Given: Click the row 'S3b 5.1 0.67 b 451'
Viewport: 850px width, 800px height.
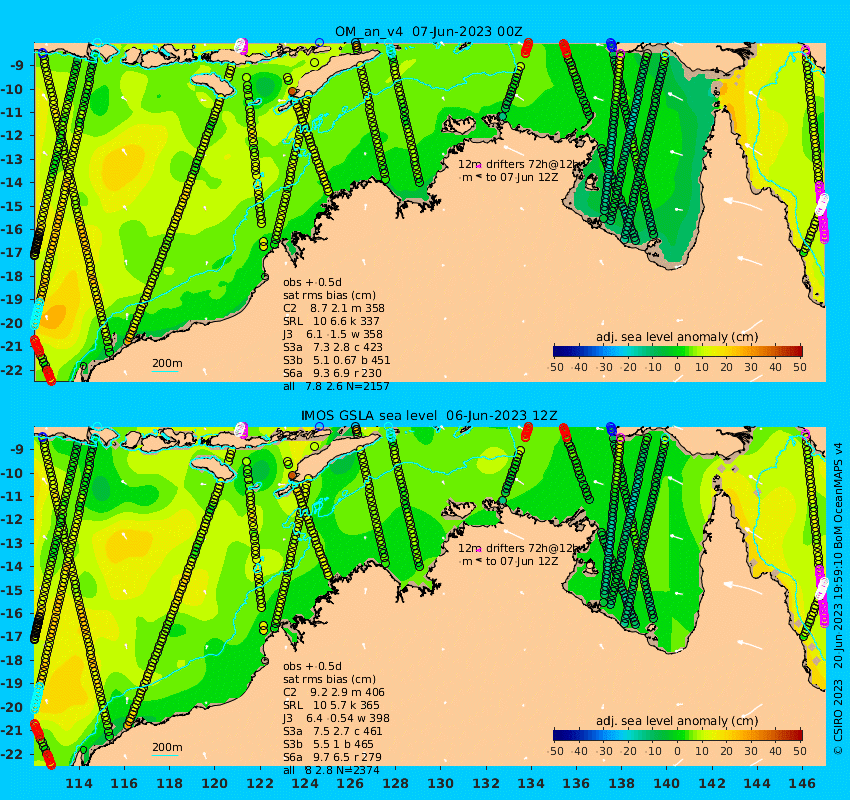Looking at the screenshot, I should [x=336, y=360].
